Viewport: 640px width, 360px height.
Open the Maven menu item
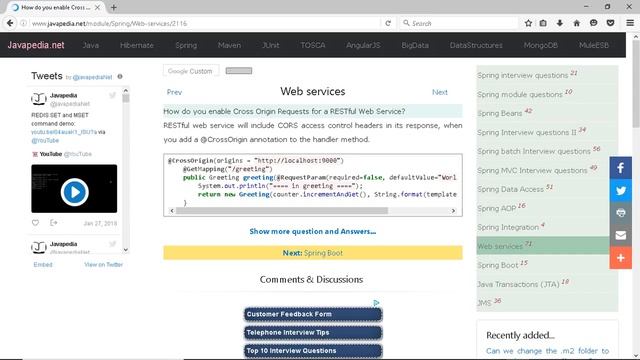click(229, 45)
